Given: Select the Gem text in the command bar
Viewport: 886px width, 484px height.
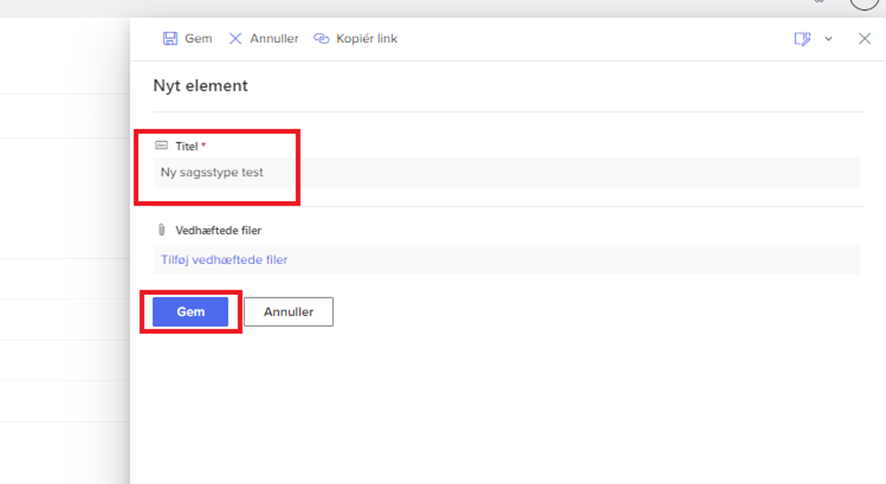Looking at the screenshot, I should (x=198, y=39).
